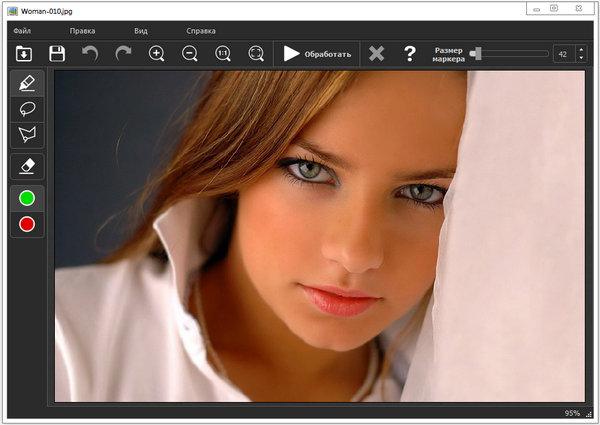Click the open image file icon
Image resolution: width=600 pixels, height=425 pixels.
[x=24, y=53]
